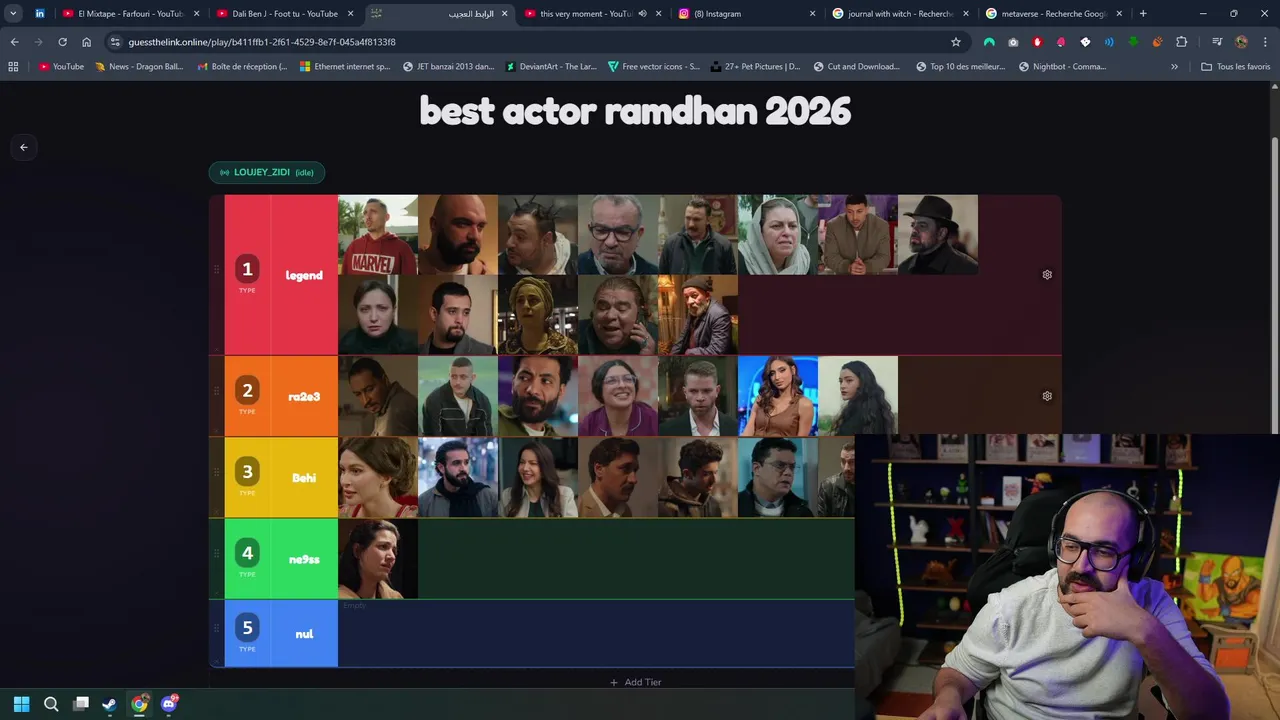Image resolution: width=1280 pixels, height=720 pixels.
Task: Open the 'Tous les favoris' bookmarks folder
Action: pyautogui.click(x=1235, y=67)
